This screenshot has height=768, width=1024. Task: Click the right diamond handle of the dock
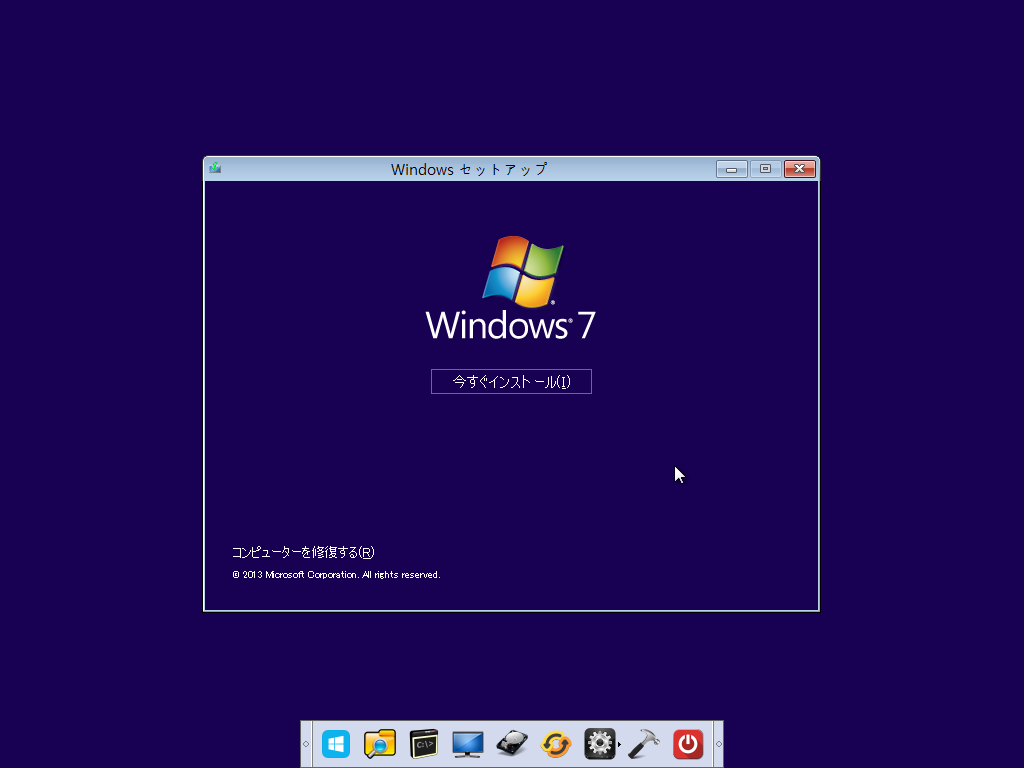click(x=718, y=744)
